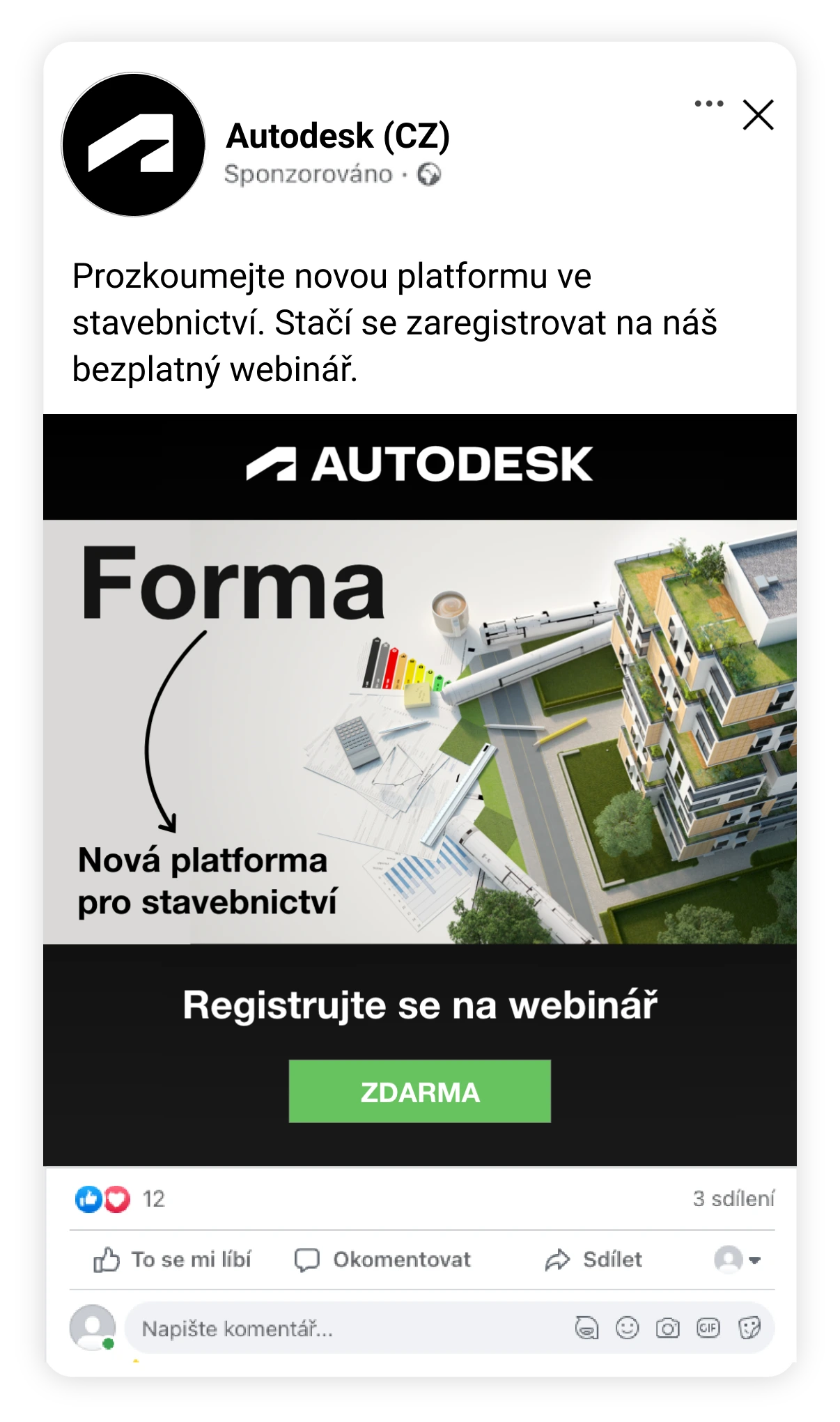Open the emoji picker in comment box
This screenshot has height=1422, width=840.
coord(627,1328)
